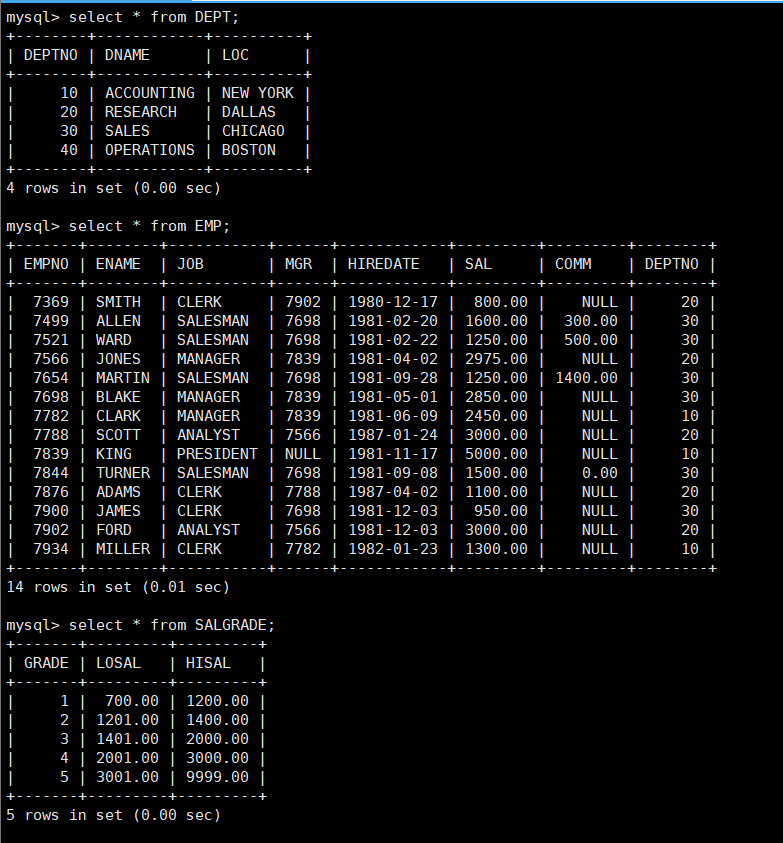Select salary value 950.00

tap(501, 511)
